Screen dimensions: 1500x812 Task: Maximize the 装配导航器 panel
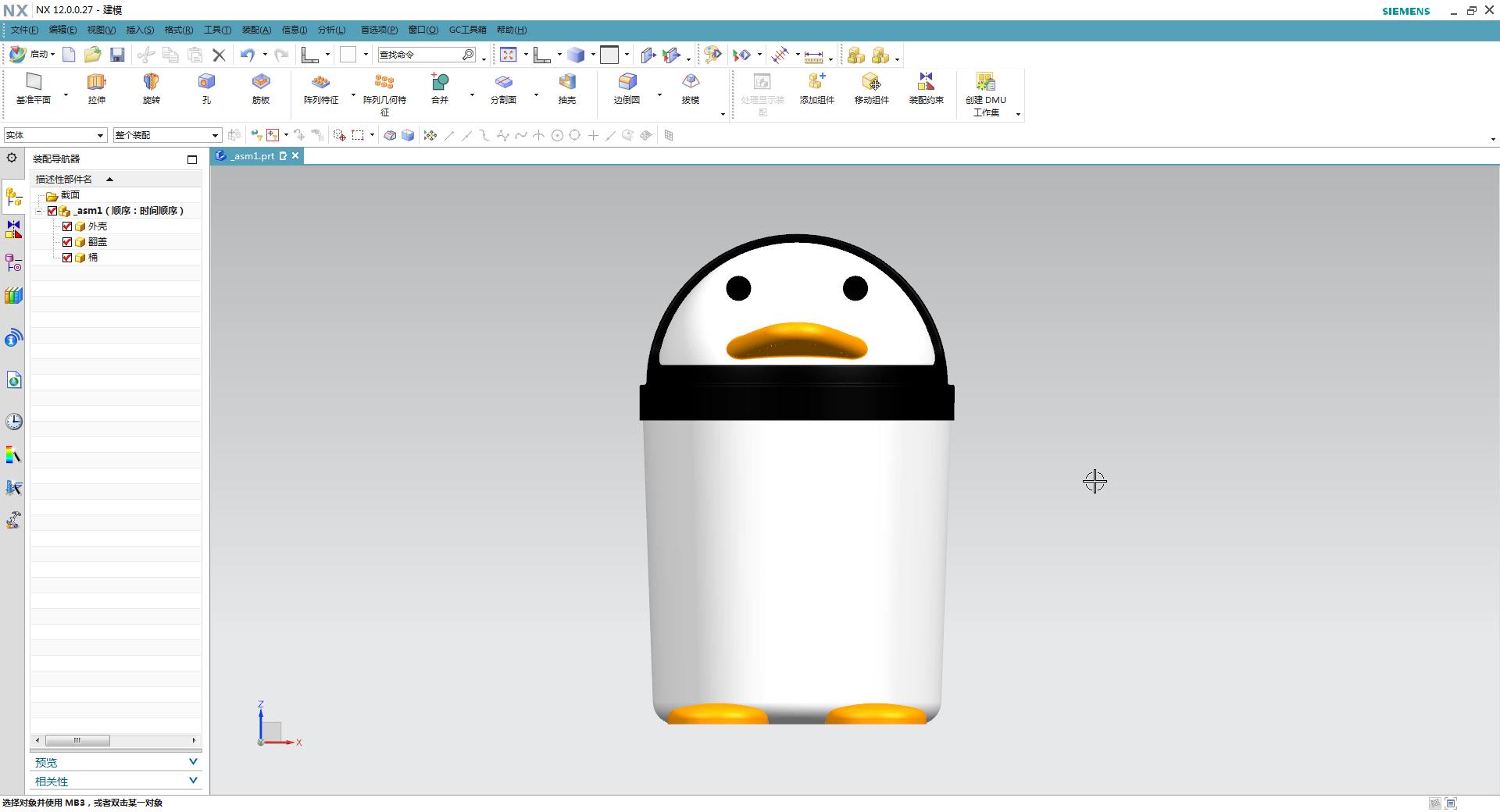click(192, 159)
